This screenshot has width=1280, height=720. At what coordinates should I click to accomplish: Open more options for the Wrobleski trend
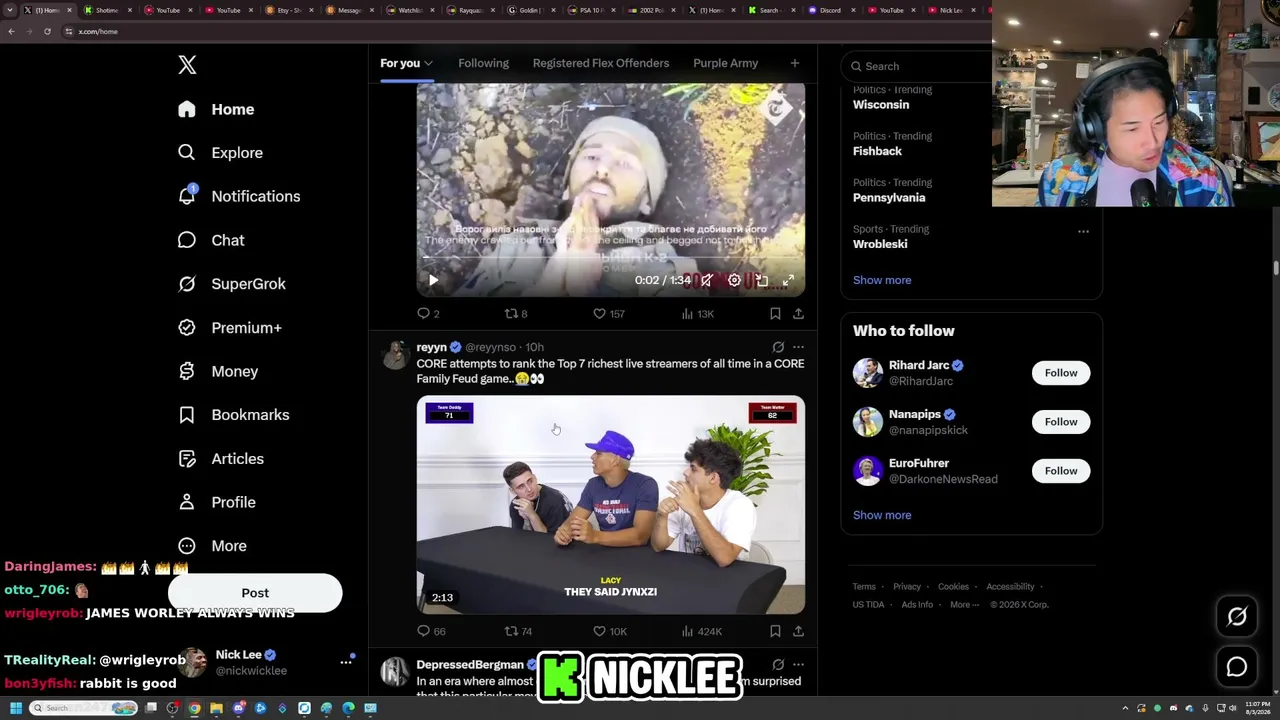click(1083, 231)
